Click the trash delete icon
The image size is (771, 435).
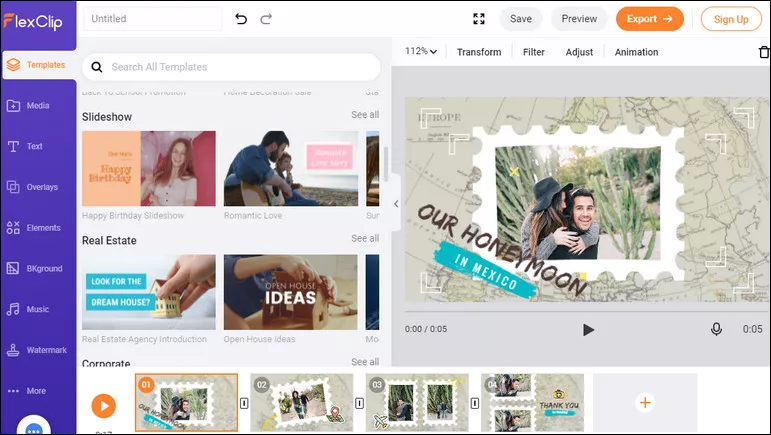point(764,52)
